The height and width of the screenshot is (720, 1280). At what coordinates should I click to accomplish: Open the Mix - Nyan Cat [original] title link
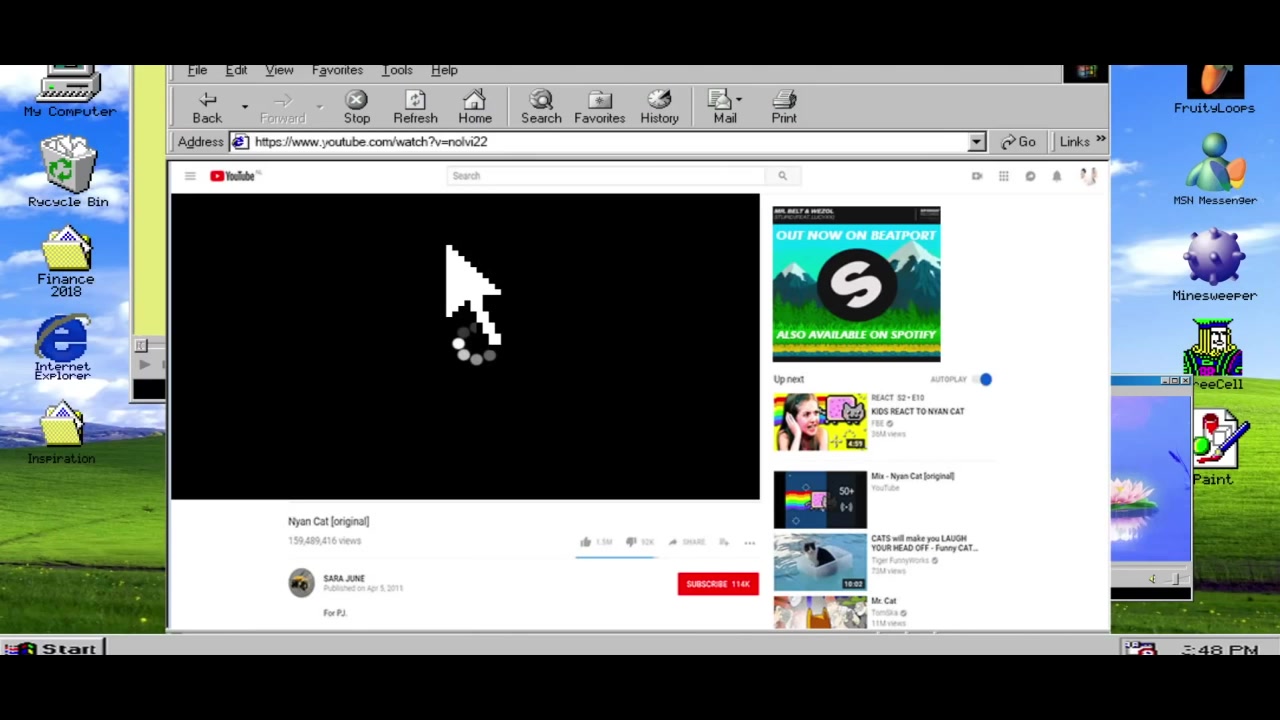coord(912,476)
